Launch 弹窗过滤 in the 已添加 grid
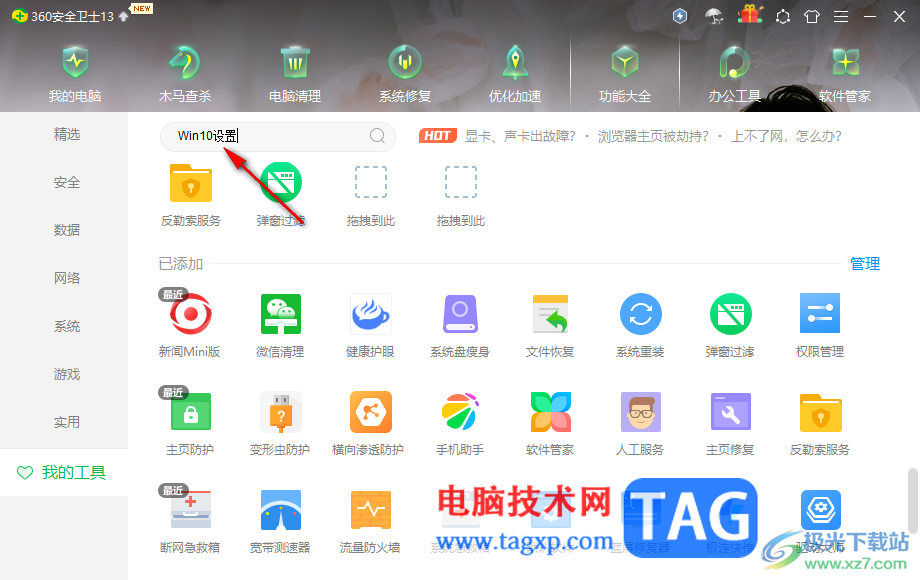The height and width of the screenshot is (580, 920). coord(730,324)
